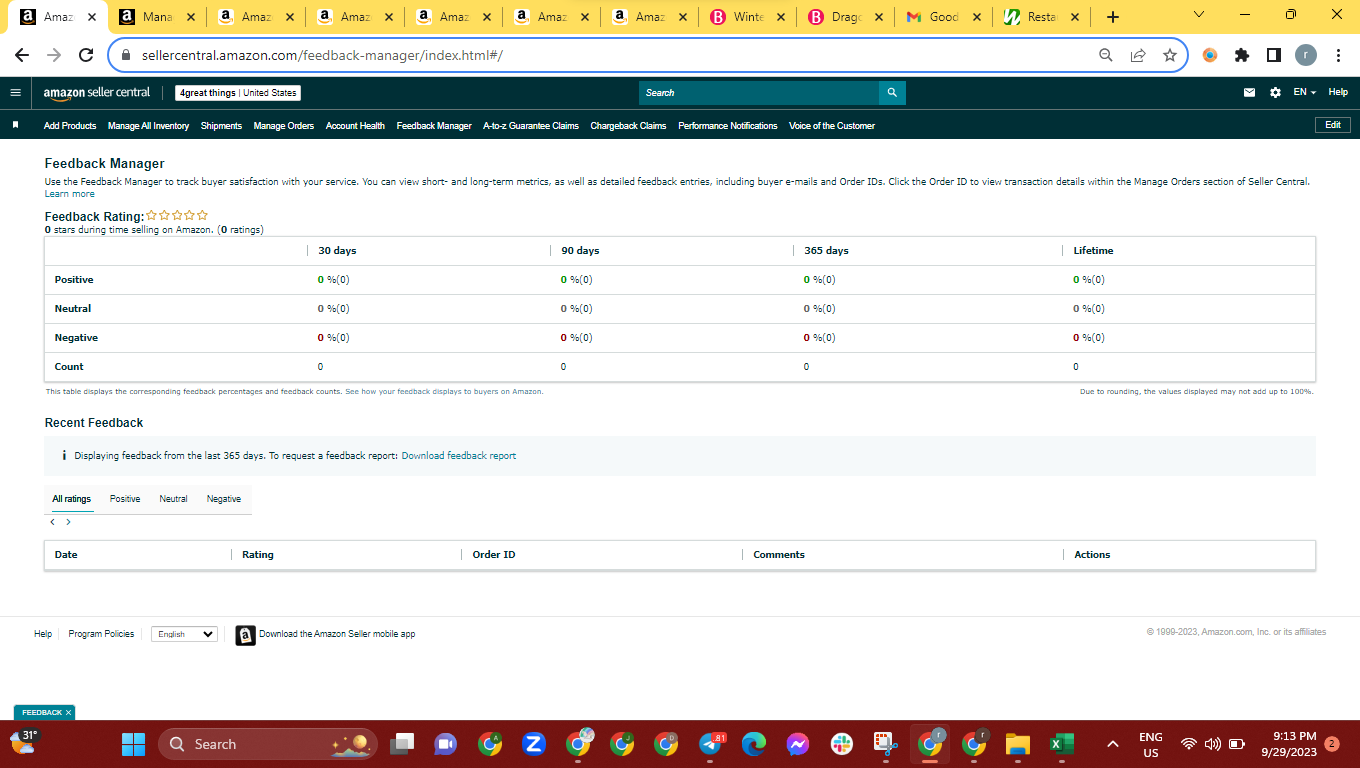Viewport: 1360px width, 768px height.
Task: Open the Chrome profile avatar
Action: coord(1306,55)
